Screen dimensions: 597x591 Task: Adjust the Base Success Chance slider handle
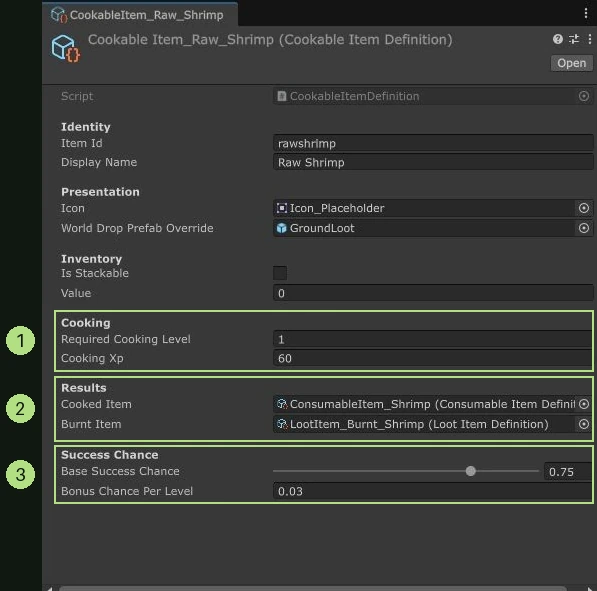click(471, 471)
